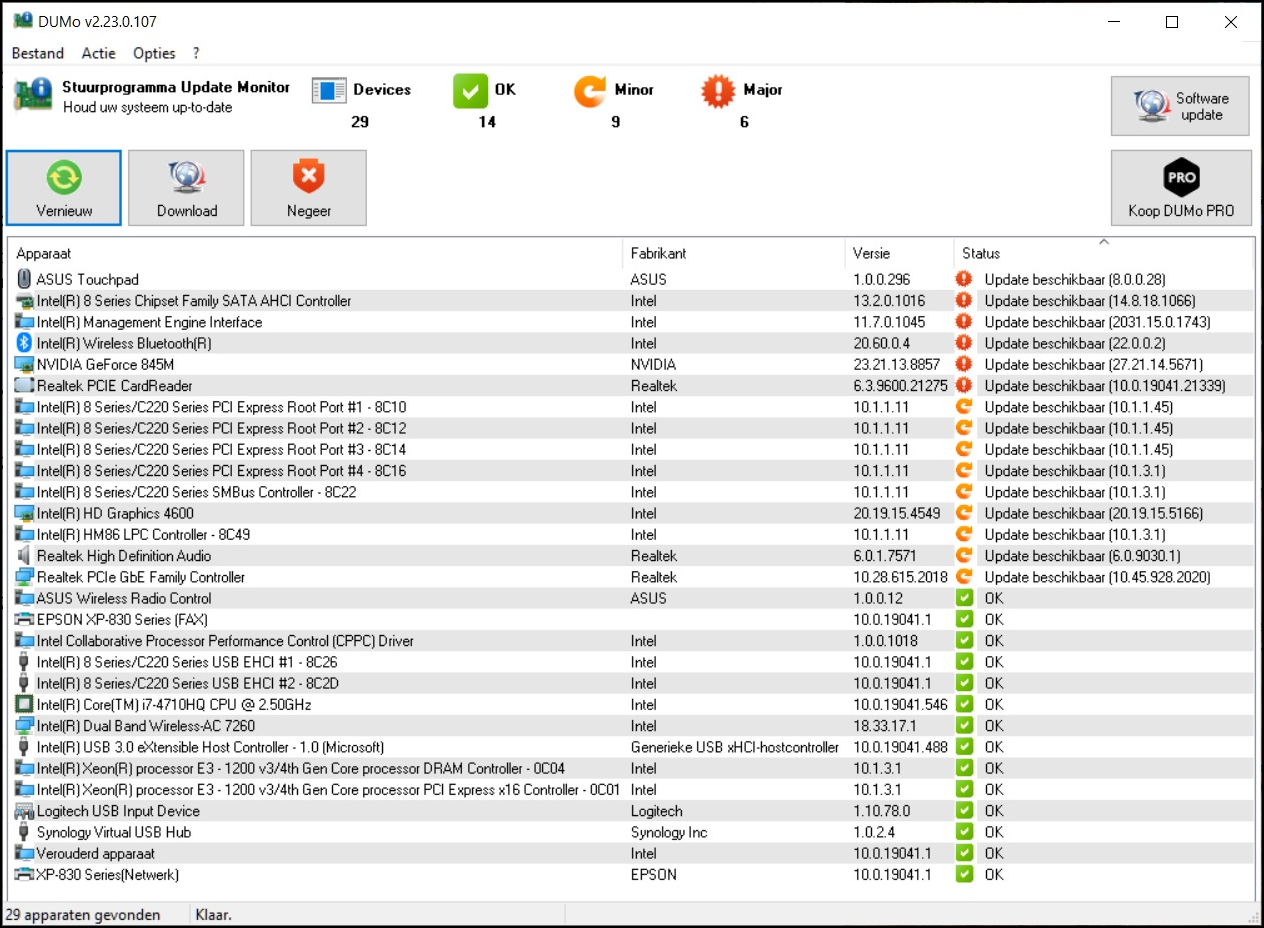Sort the list by the Versie column header
The height and width of the screenshot is (928, 1264).
pos(900,253)
